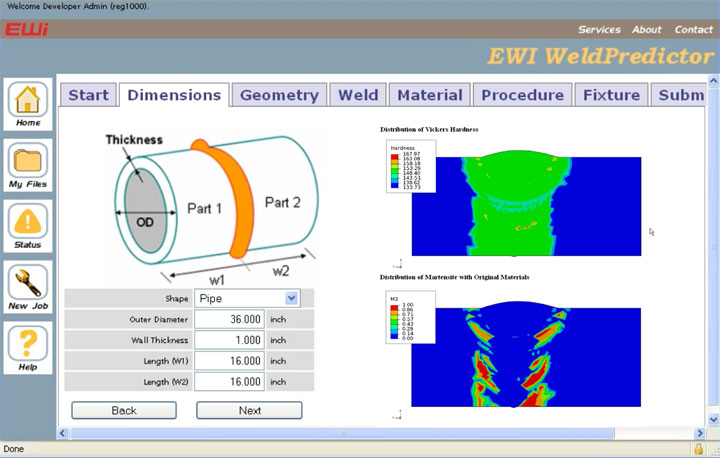Click the 'Done' status bar text
The width and height of the screenshot is (720, 458).
pyautogui.click(x=13, y=449)
